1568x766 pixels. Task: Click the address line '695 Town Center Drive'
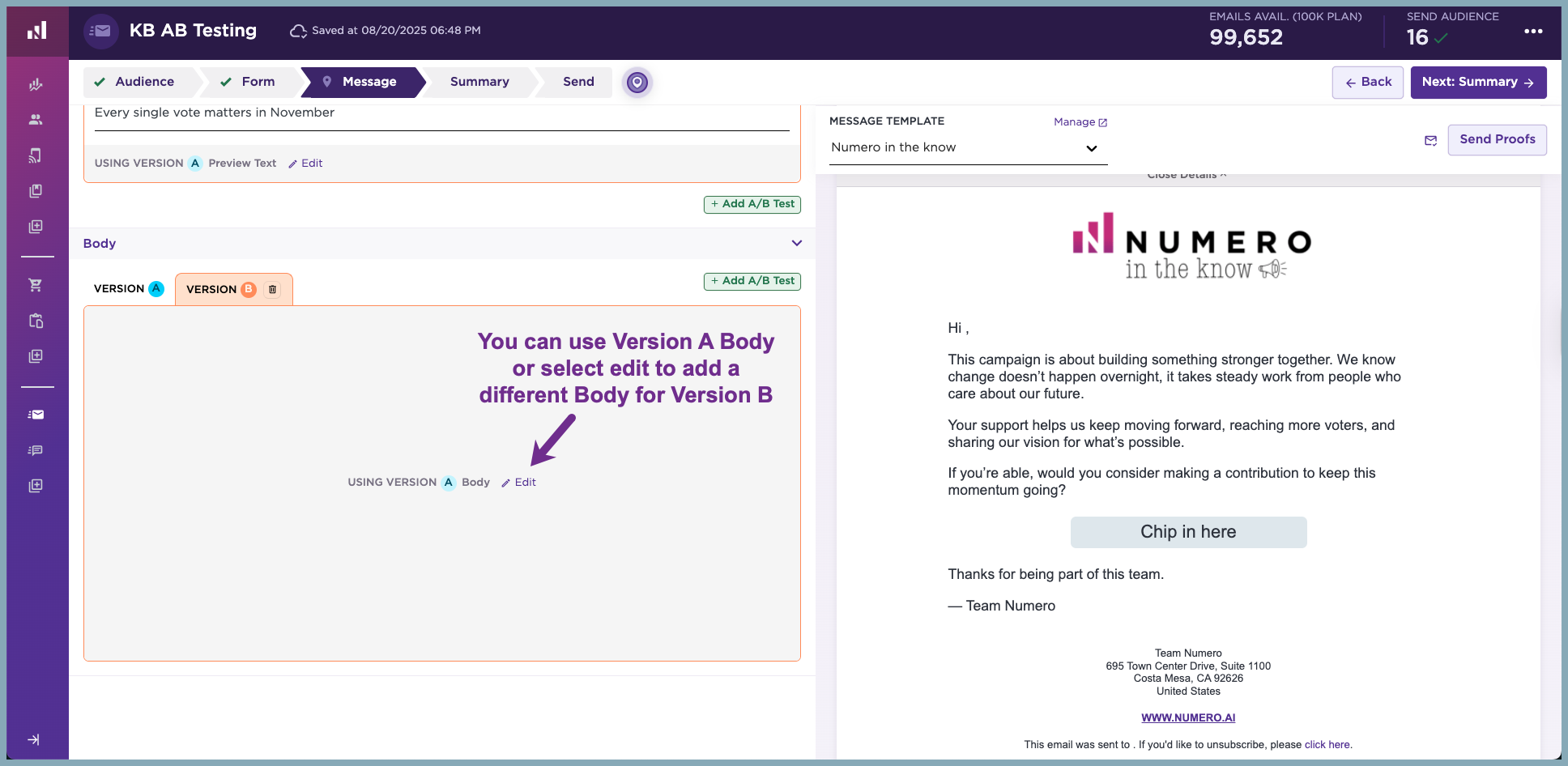coord(1188,666)
